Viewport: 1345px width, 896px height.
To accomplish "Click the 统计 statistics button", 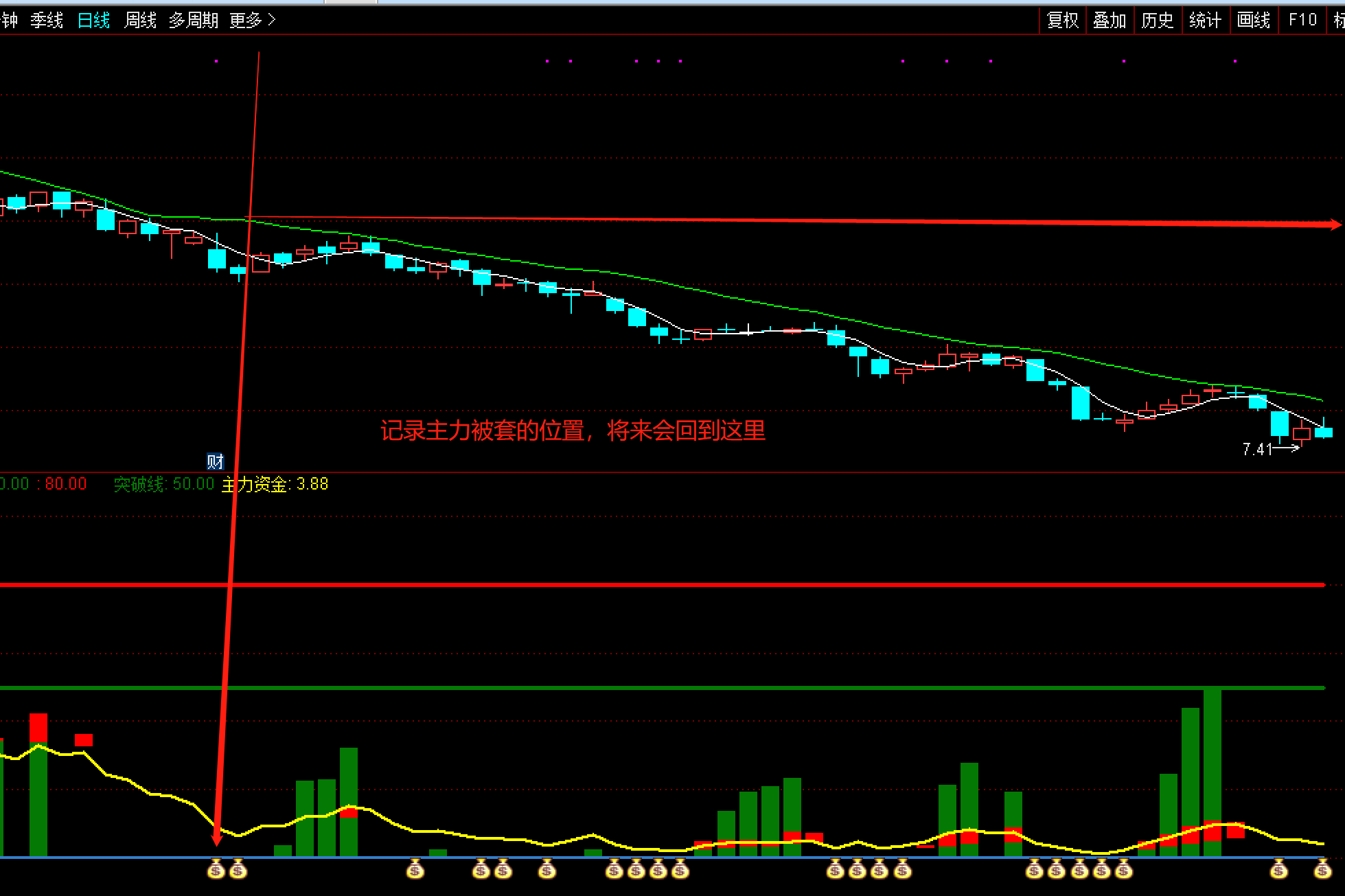I will [1205, 20].
